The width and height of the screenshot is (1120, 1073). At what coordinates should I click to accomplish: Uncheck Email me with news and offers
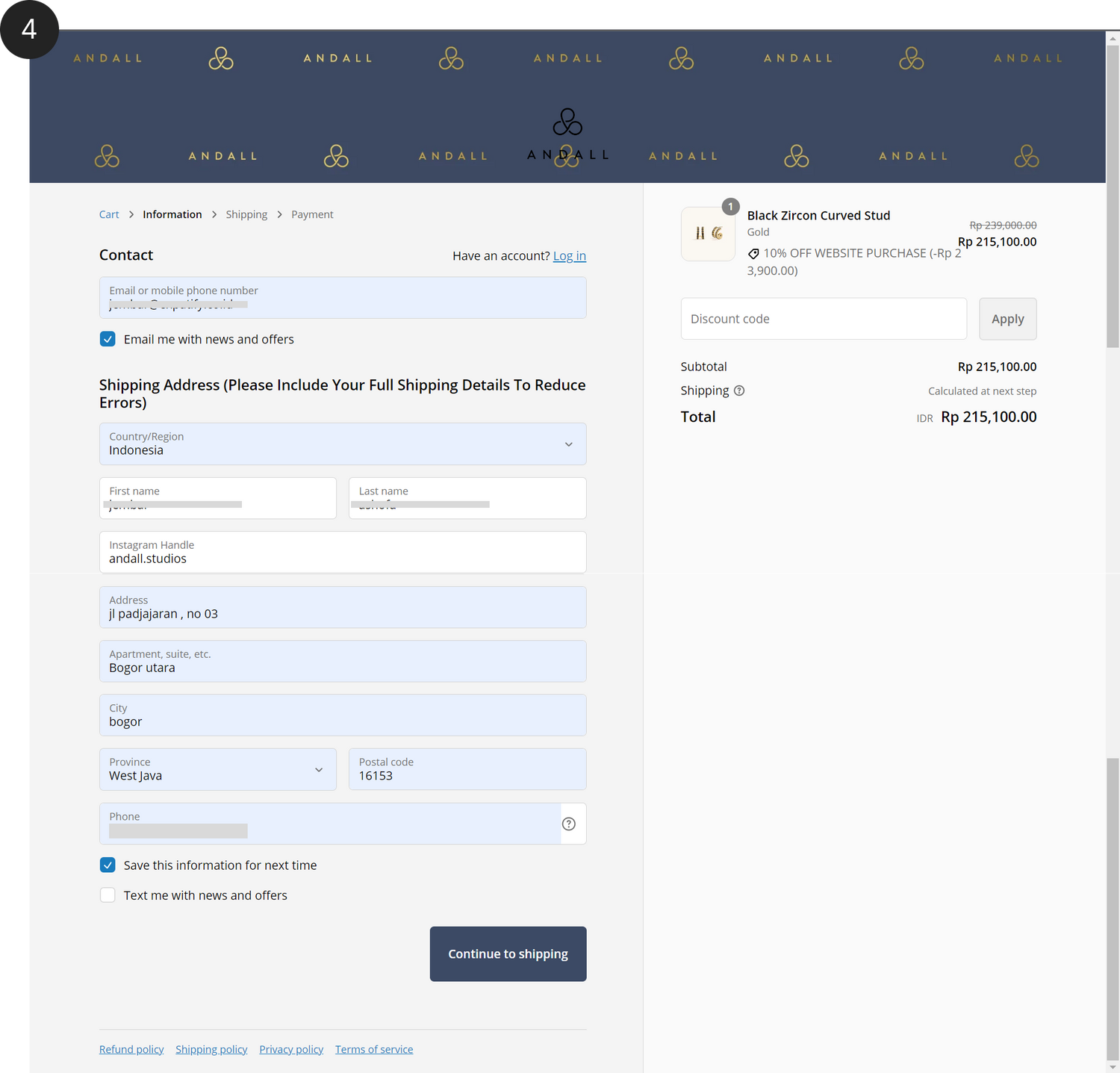(108, 339)
